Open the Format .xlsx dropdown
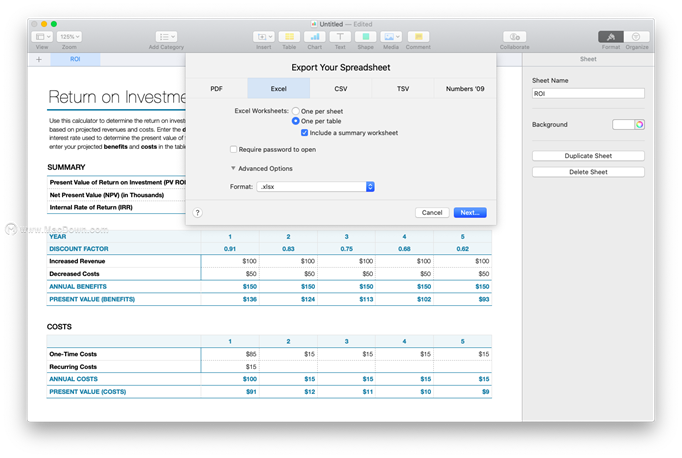 315,187
